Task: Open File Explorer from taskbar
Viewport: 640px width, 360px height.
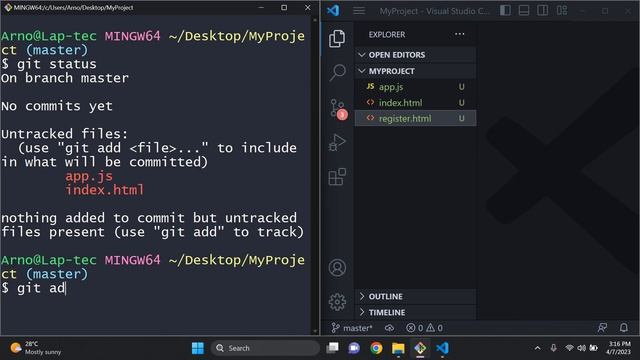Action: click(x=398, y=348)
